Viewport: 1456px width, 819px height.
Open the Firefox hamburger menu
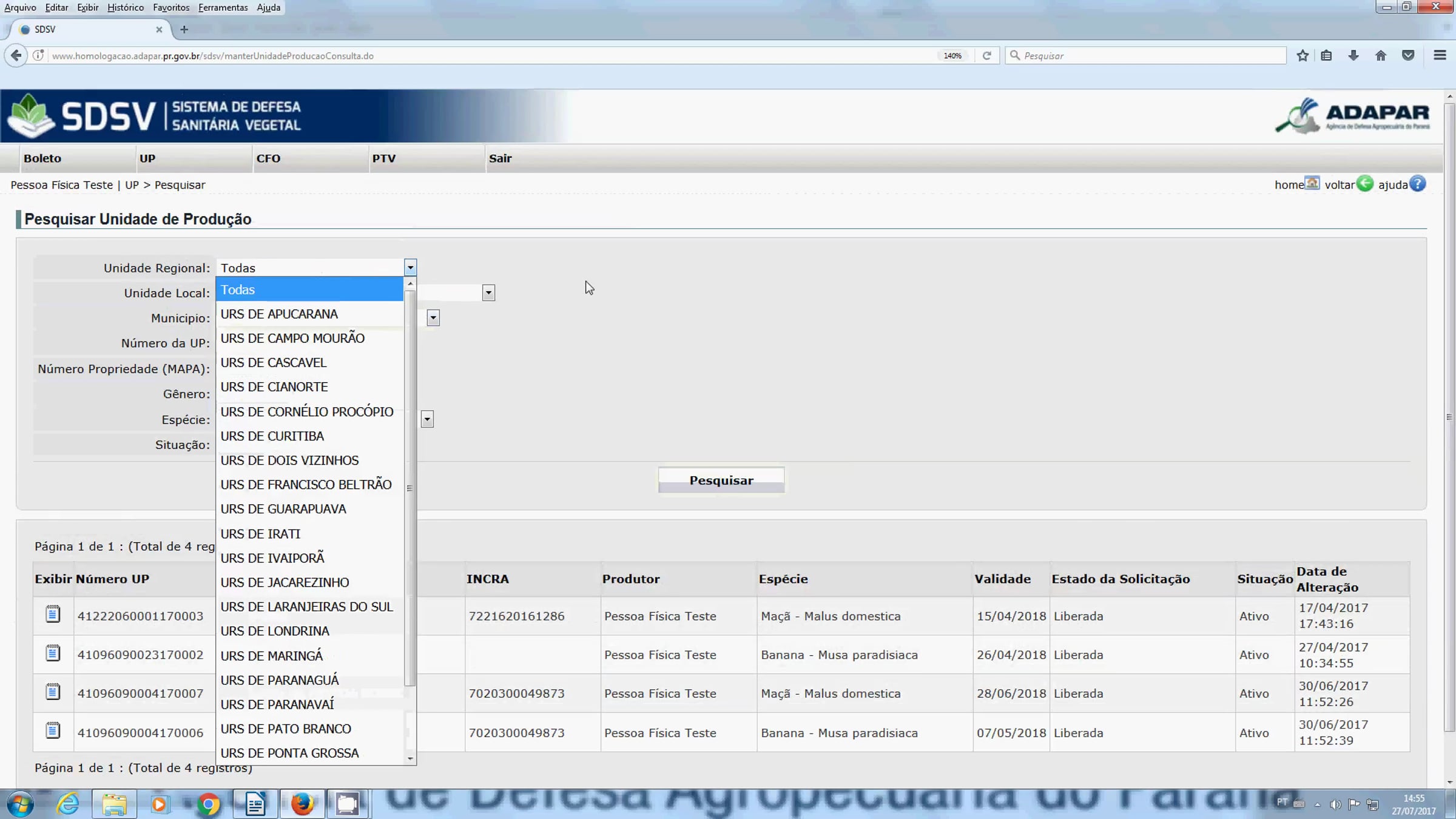click(x=1440, y=56)
